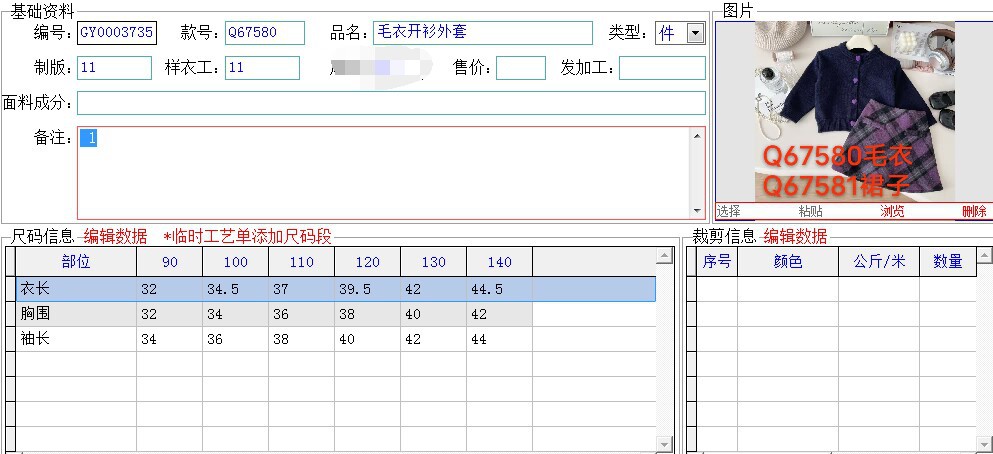Click 胸围 value 36 for size 110
Screen dimensions: 993x454
click(x=301, y=314)
